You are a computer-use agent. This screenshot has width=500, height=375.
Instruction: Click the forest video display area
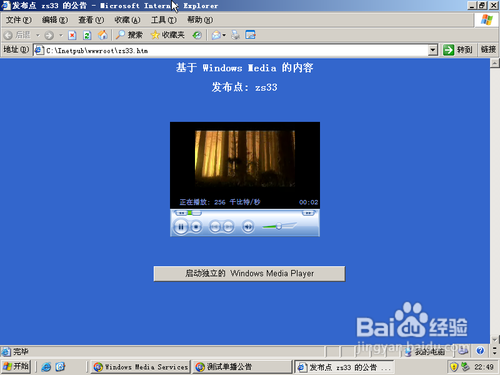(245, 158)
